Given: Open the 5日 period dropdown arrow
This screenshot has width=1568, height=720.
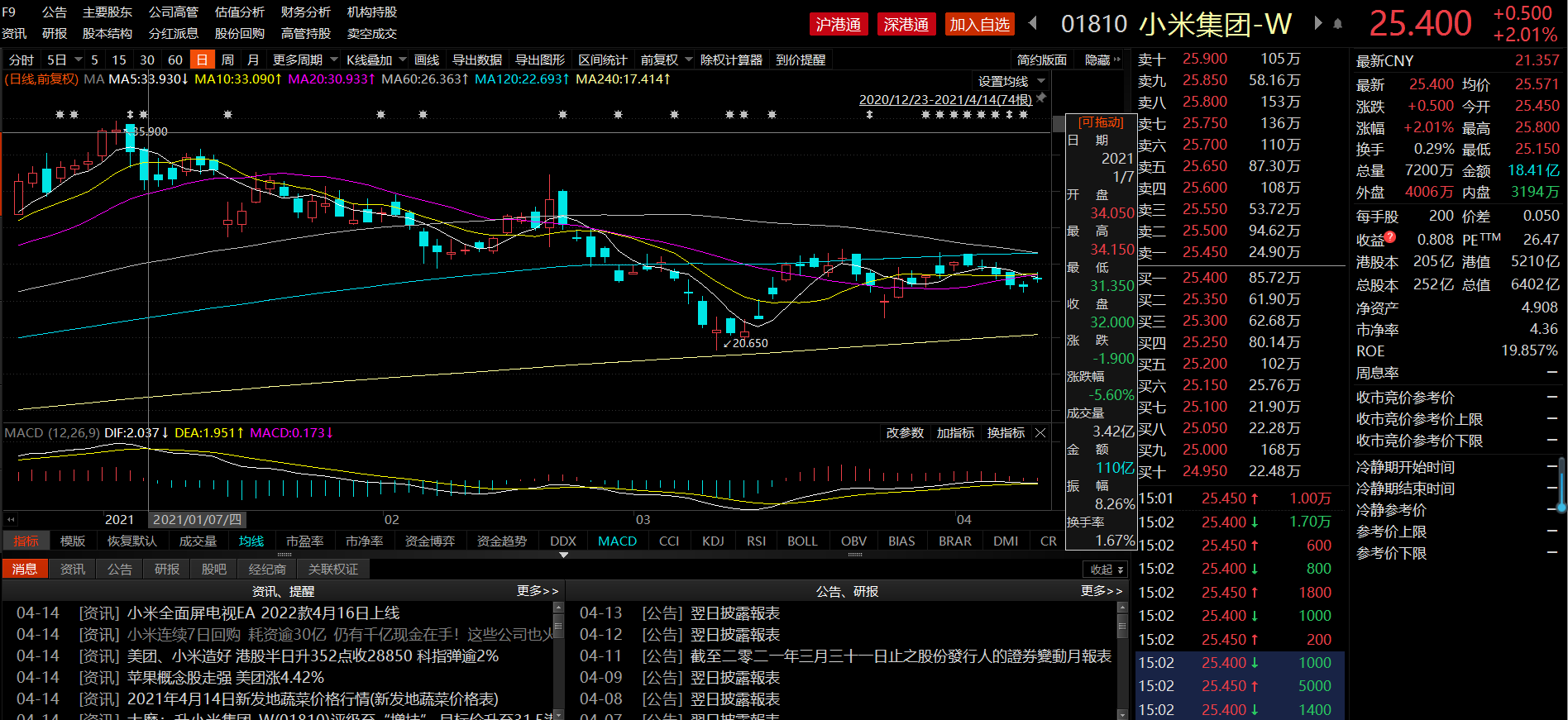Looking at the screenshot, I should (79, 60).
